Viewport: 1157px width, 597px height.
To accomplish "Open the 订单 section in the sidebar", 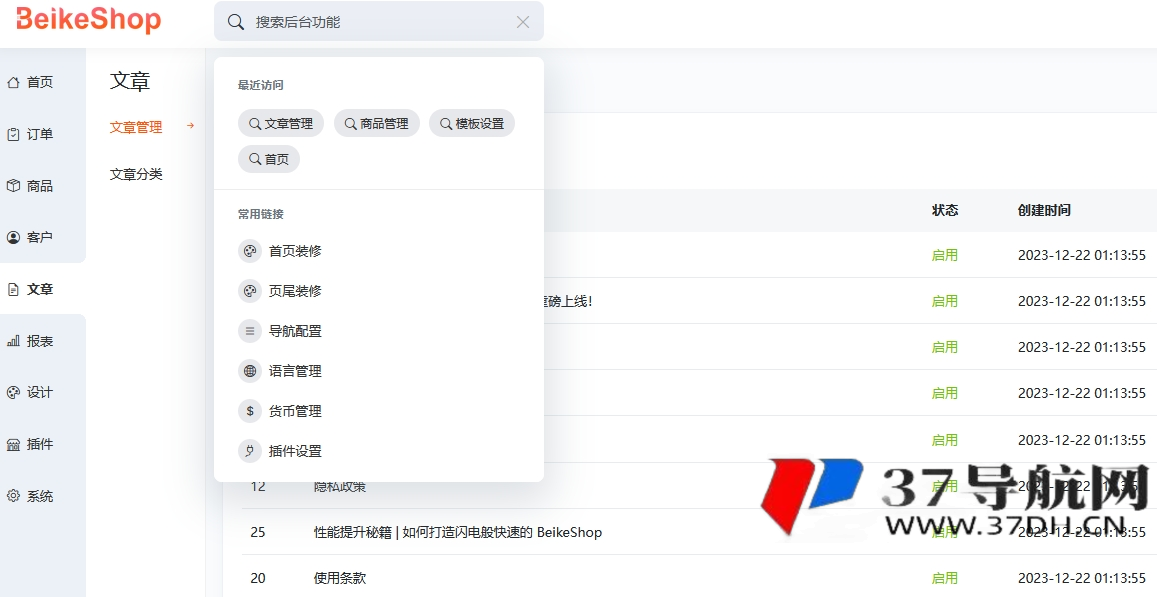I will pos(31,133).
